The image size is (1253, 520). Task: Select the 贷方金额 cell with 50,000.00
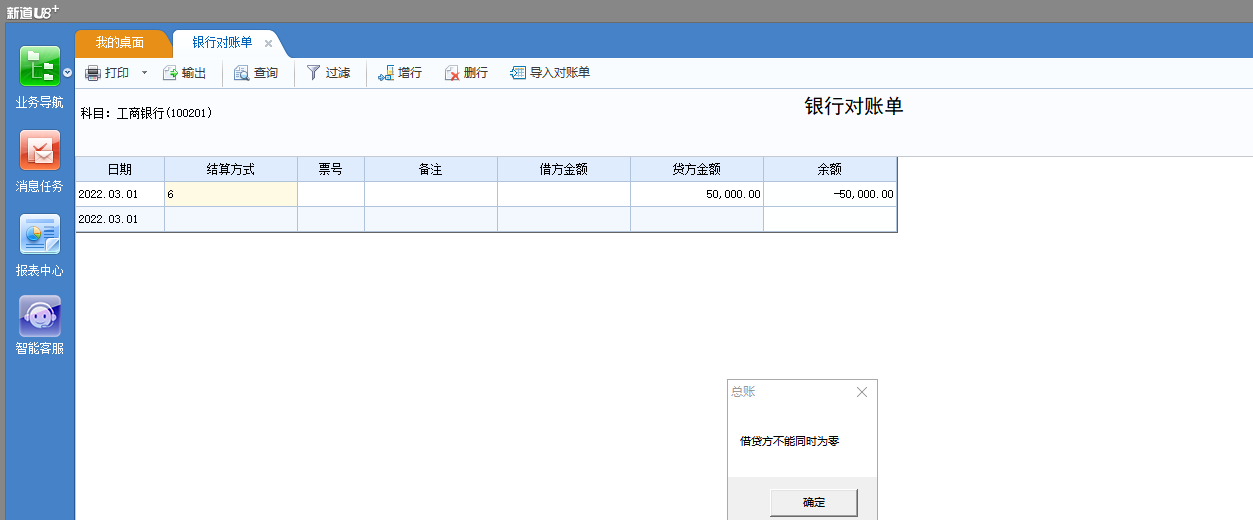[x=696, y=194]
